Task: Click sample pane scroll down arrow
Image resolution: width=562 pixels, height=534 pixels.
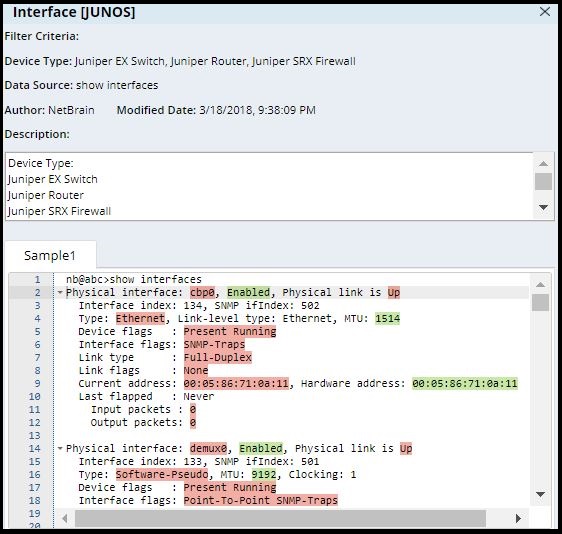Action: coord(540,494)
